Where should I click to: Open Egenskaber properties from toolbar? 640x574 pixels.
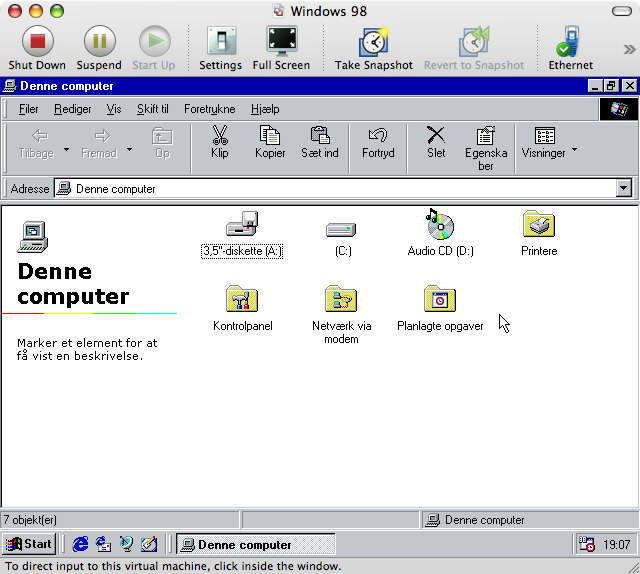coord(486,149)
